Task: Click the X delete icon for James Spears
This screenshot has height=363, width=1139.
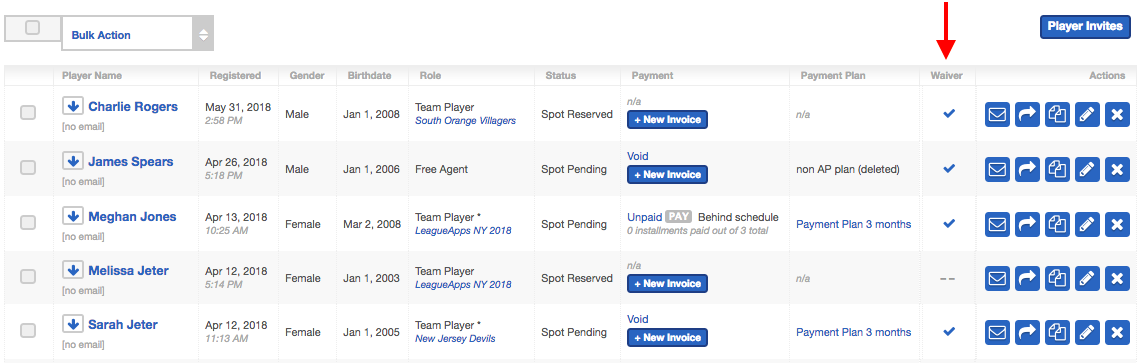Action: tap(1116, 168)
